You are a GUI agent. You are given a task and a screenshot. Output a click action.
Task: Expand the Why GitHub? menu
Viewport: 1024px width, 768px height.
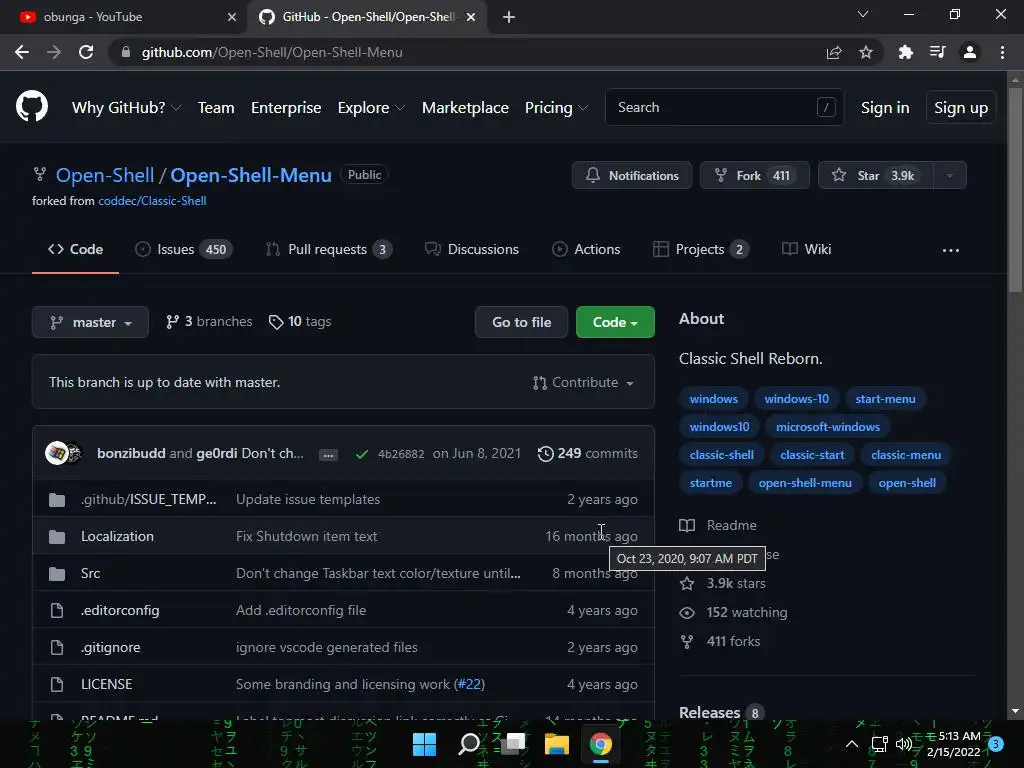[126, 108]
